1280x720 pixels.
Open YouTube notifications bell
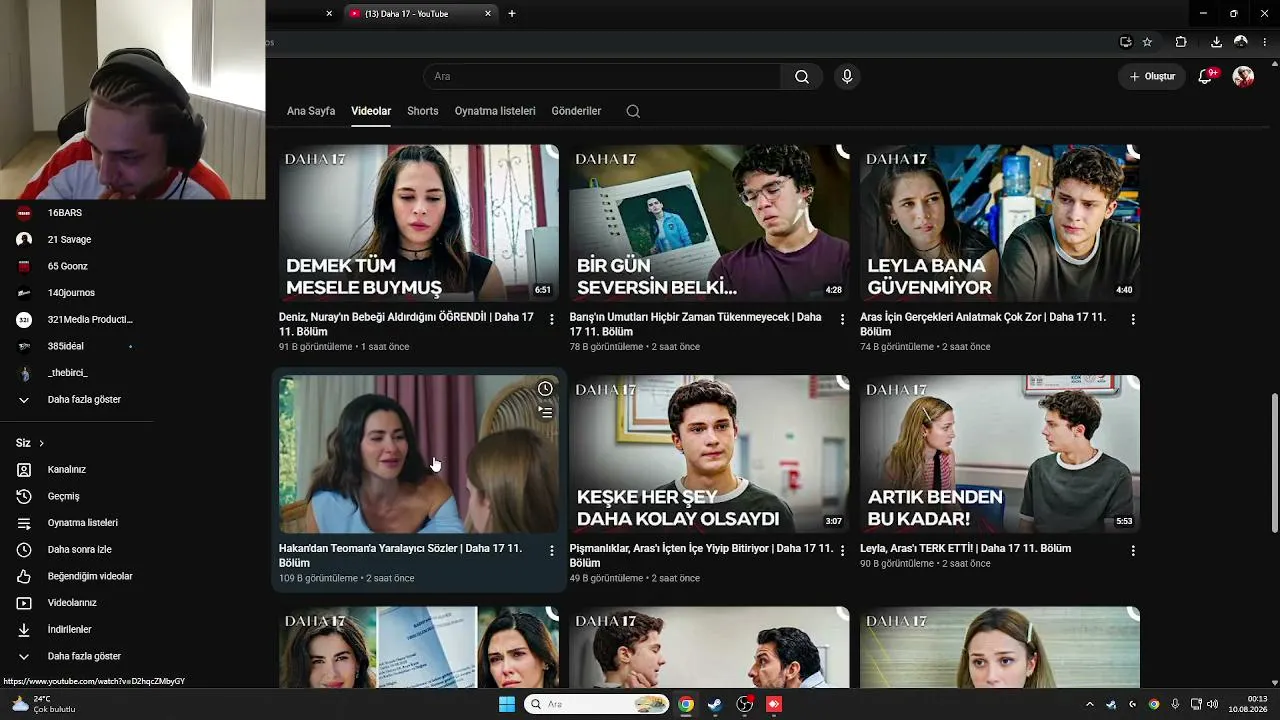tap(1206, 77)
